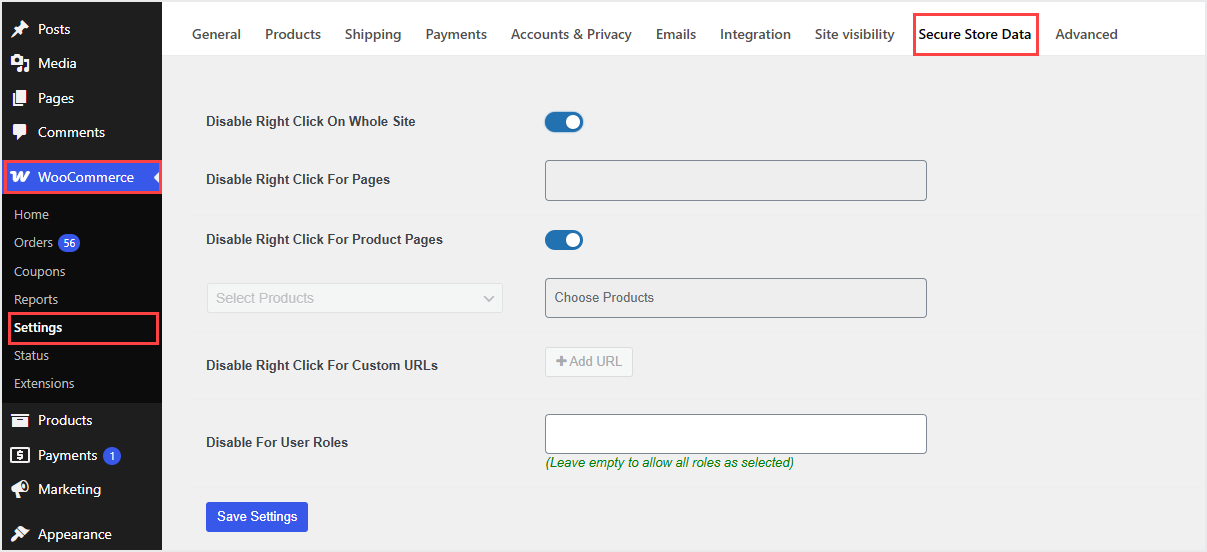The image size is (1207, 552).
Task: Click the Choose Products field
Action: [735, 298]
